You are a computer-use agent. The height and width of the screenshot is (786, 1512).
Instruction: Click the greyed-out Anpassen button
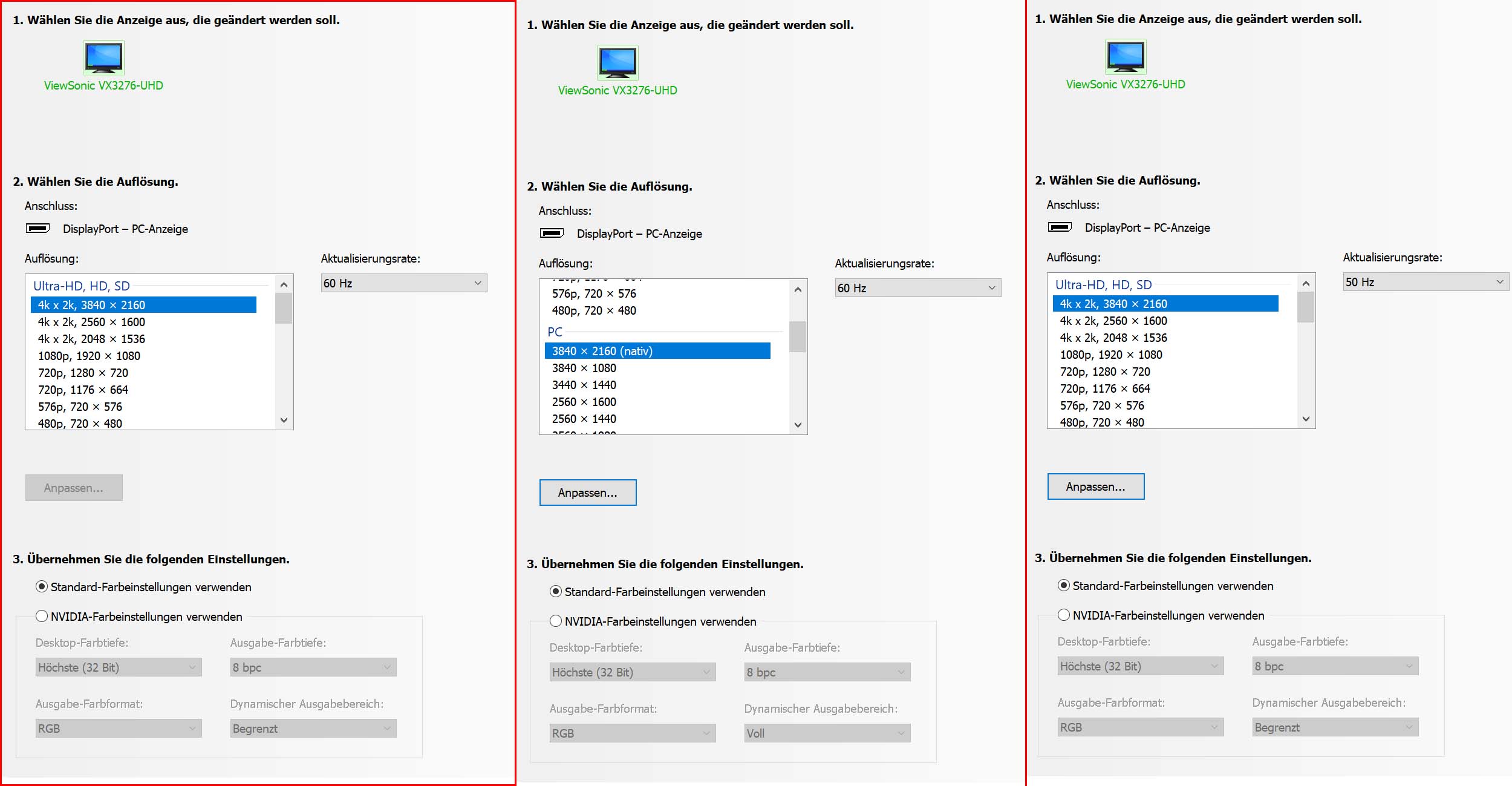click(x=74, y=488)
